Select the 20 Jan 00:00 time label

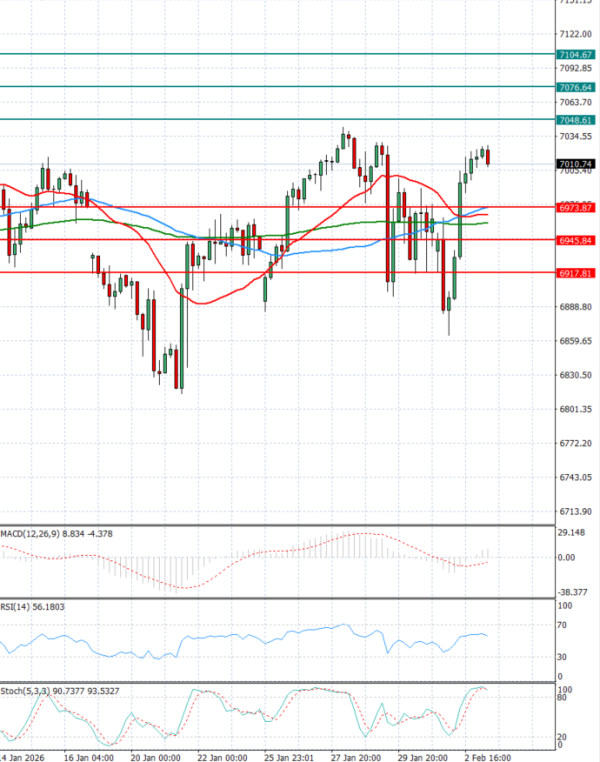click(155, 757)
